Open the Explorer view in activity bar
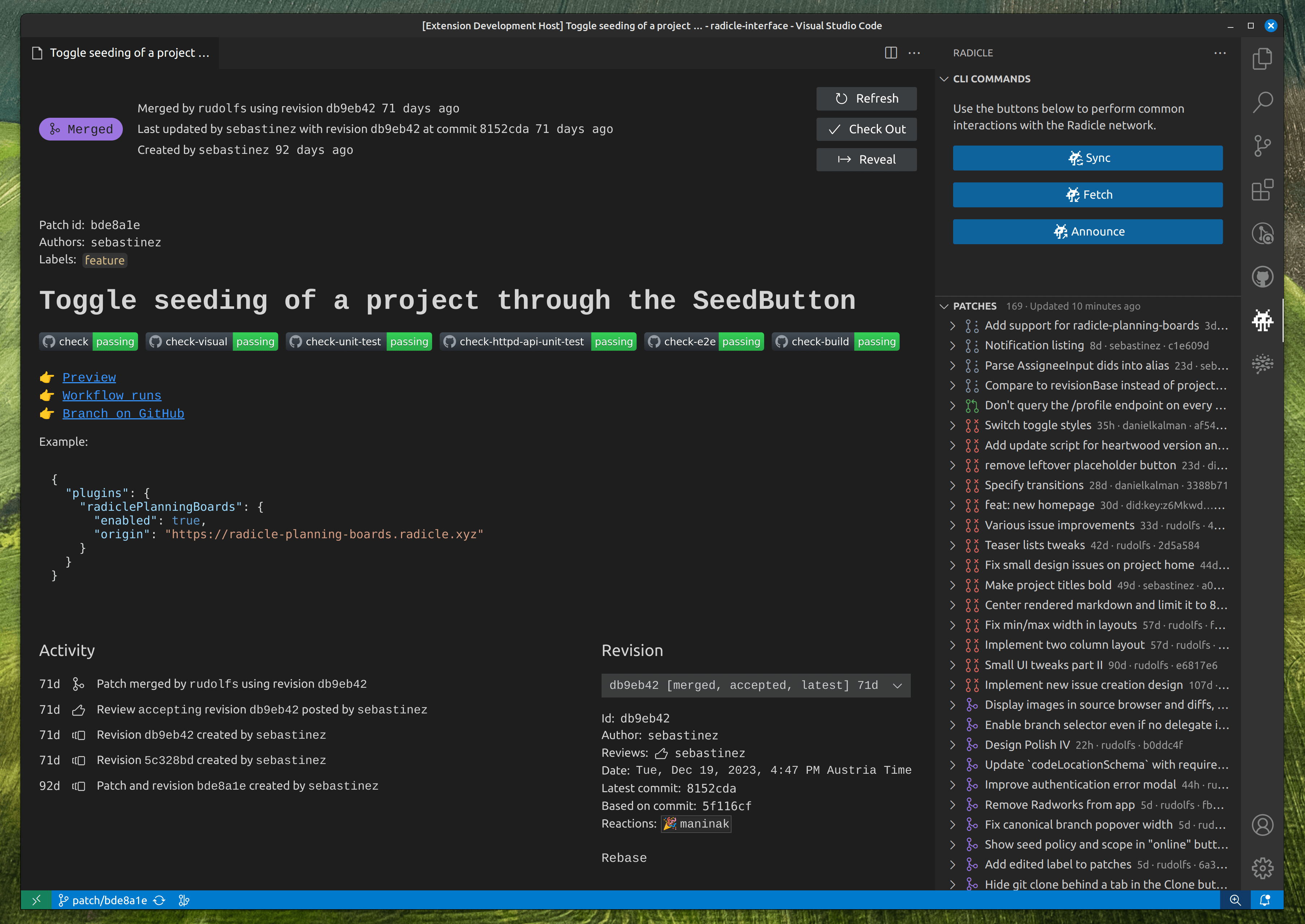The height and width of the screenshot is (924, 1305). coord(1262,59)
